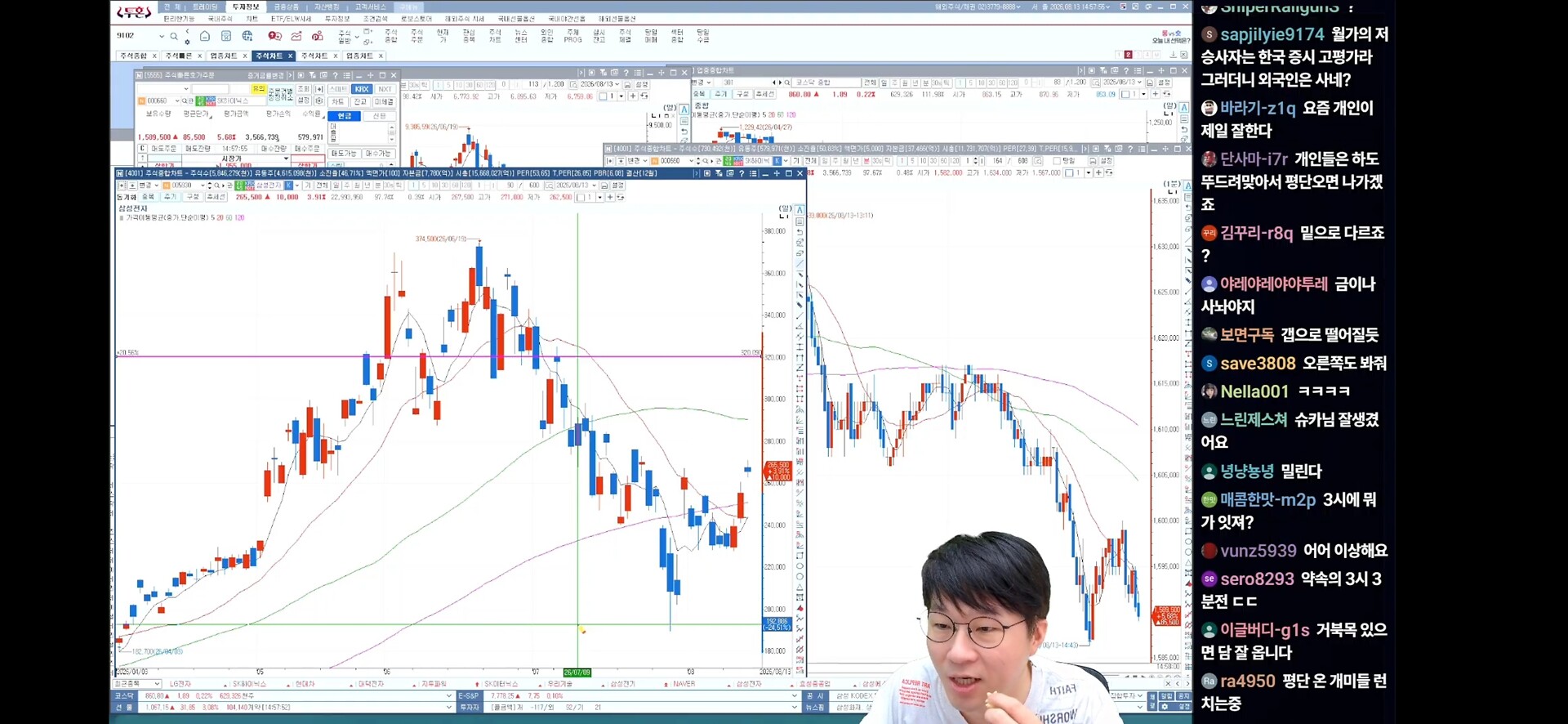Screen dimensions: 1568x724
Task: Select the KRX exchange toggle
Action: pos(362,89)
